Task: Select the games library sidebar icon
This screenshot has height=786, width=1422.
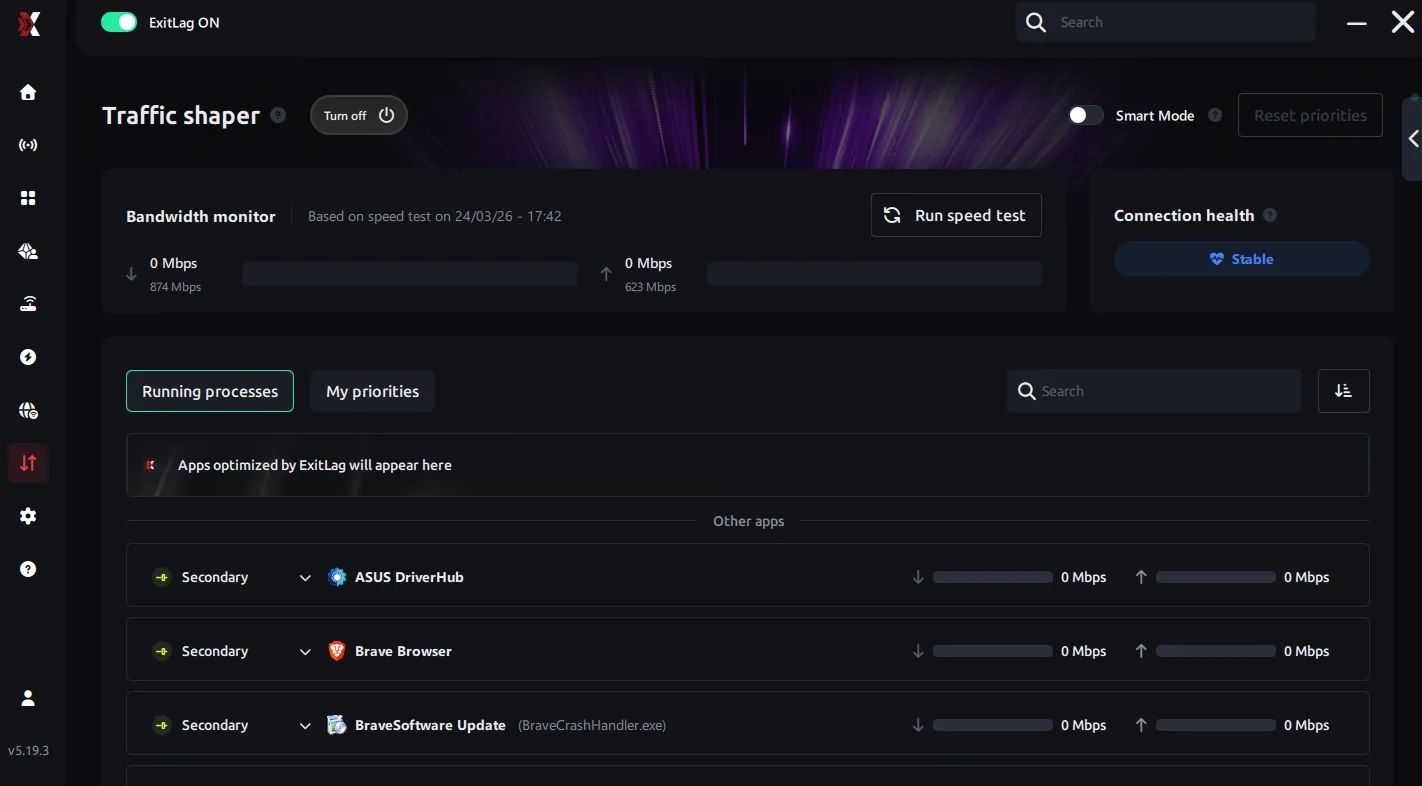Action: pyautogui.click(x=28, y=251)
